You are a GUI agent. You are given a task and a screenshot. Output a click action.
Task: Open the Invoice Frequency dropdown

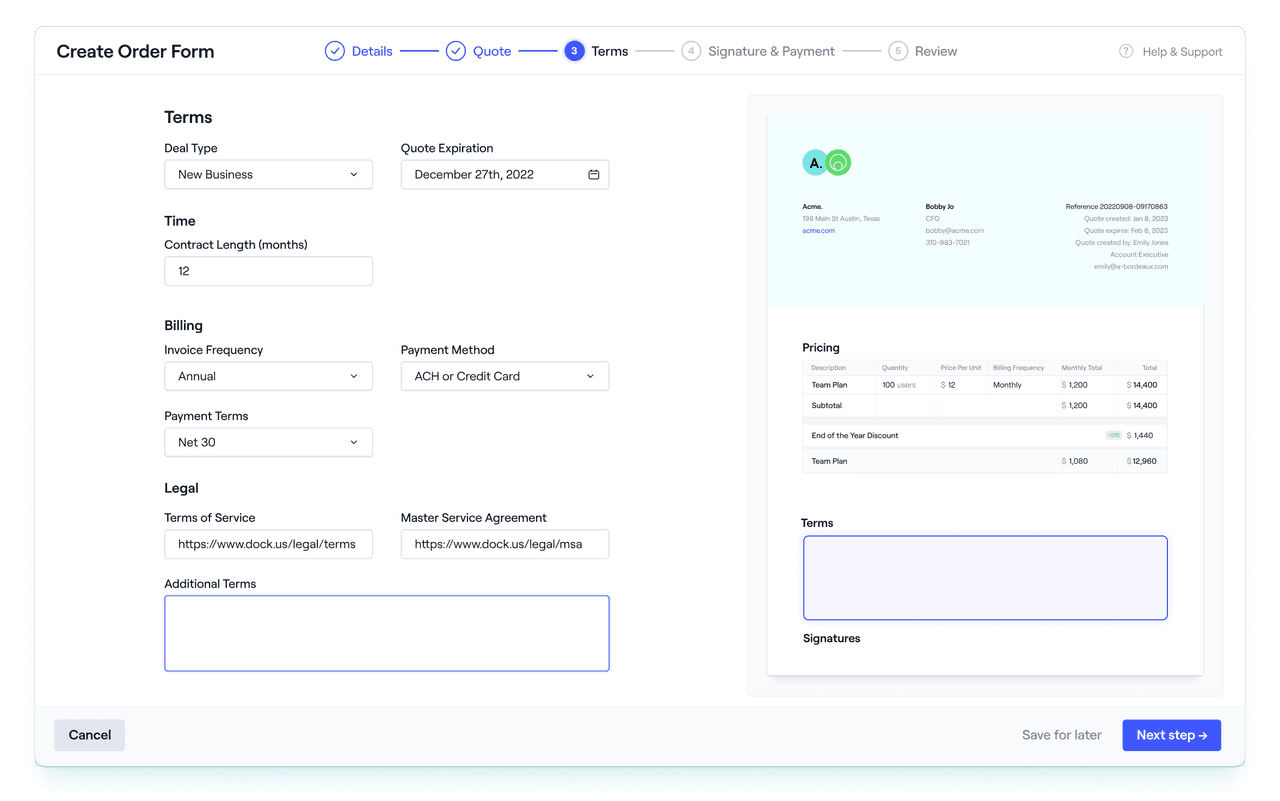(268, 376)
